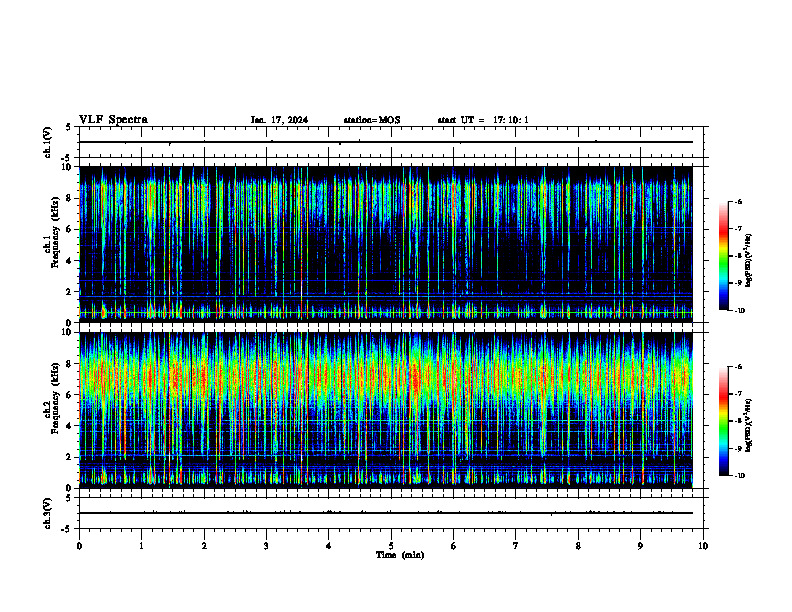Click the "-5" tick label of ch.3(V) axis
Viewport: 792px width, 612px height.
pyautogui.click(x=68, y=529)
